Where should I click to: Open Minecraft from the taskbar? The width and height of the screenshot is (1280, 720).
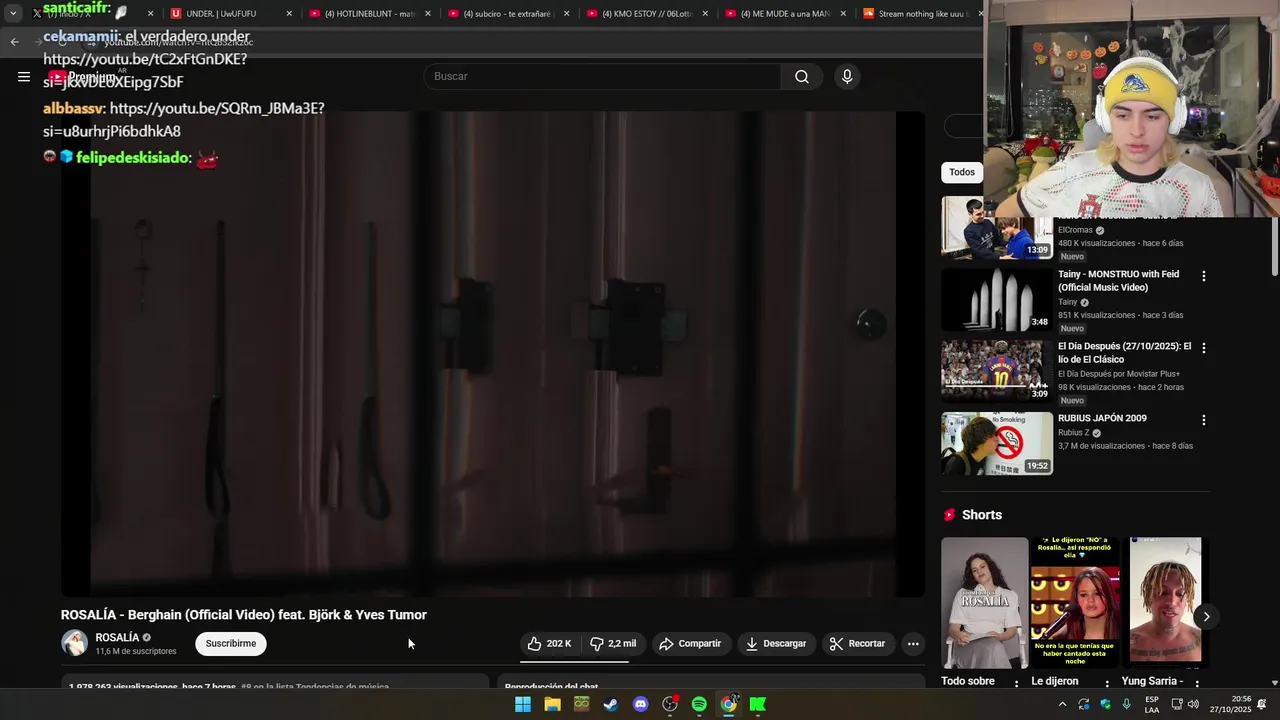[581, 704]
